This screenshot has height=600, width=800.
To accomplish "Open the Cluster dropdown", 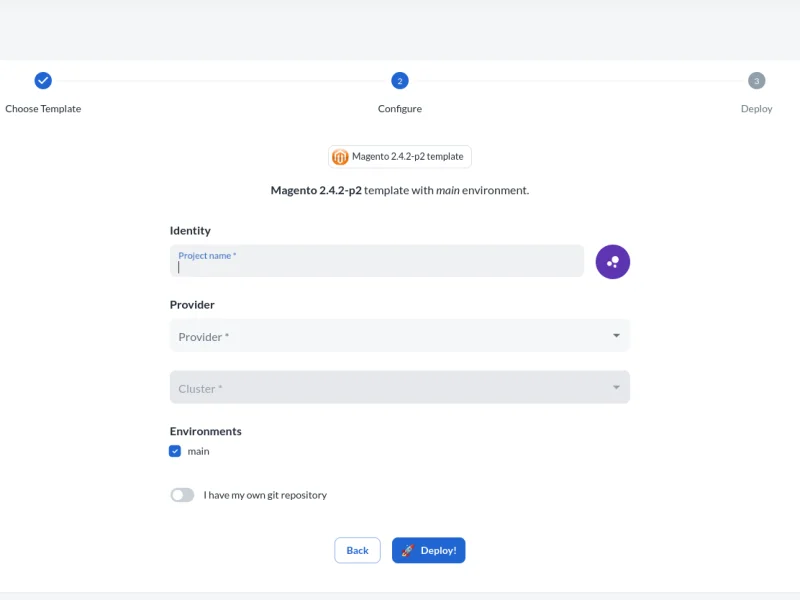I will click(399, 387).
